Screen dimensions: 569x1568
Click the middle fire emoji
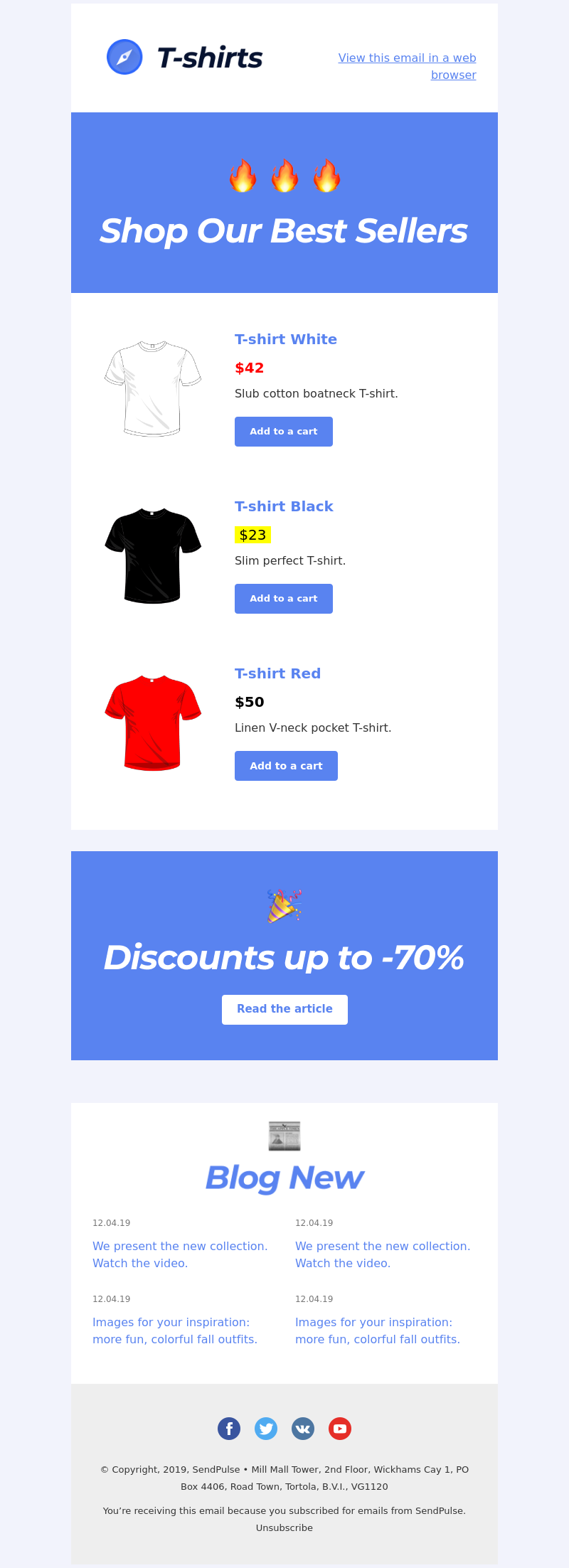point(284,176)
